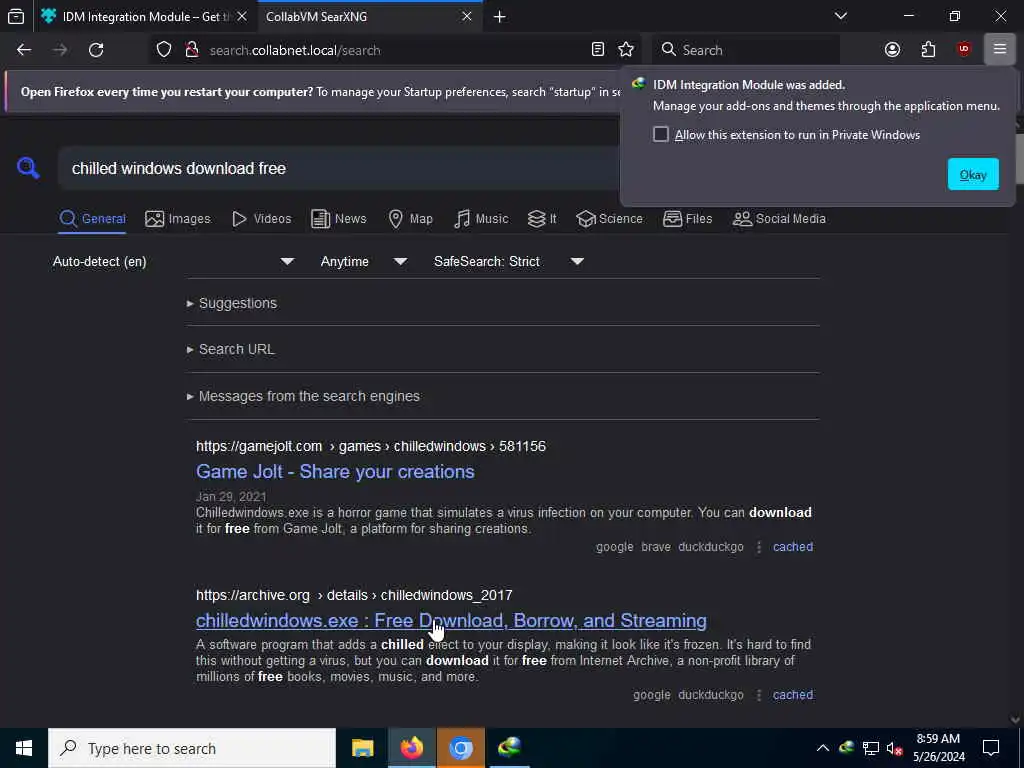Expand Messages from the search engines
Image resolution: width=1024 pixels, height=768 pixels.
pyautogui.click(x=303, y=396)
